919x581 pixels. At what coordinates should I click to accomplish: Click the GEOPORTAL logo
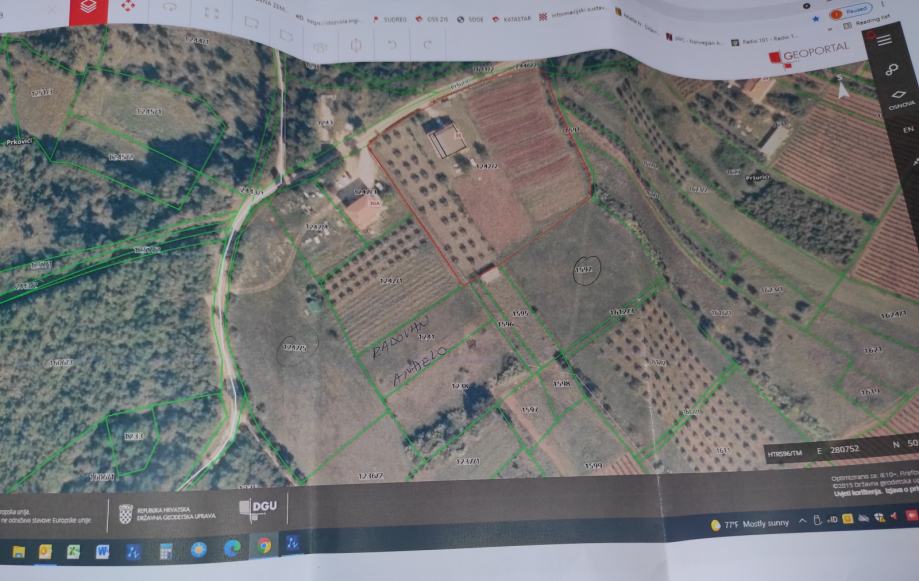point(809,53)
